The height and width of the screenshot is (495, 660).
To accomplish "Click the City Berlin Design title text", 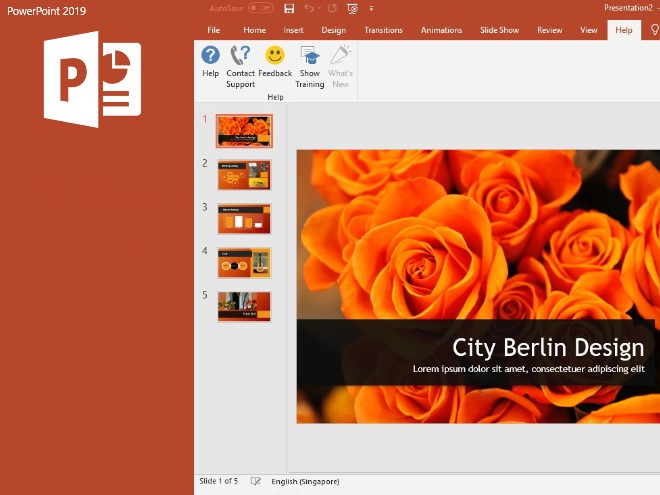I will [548, 347].
